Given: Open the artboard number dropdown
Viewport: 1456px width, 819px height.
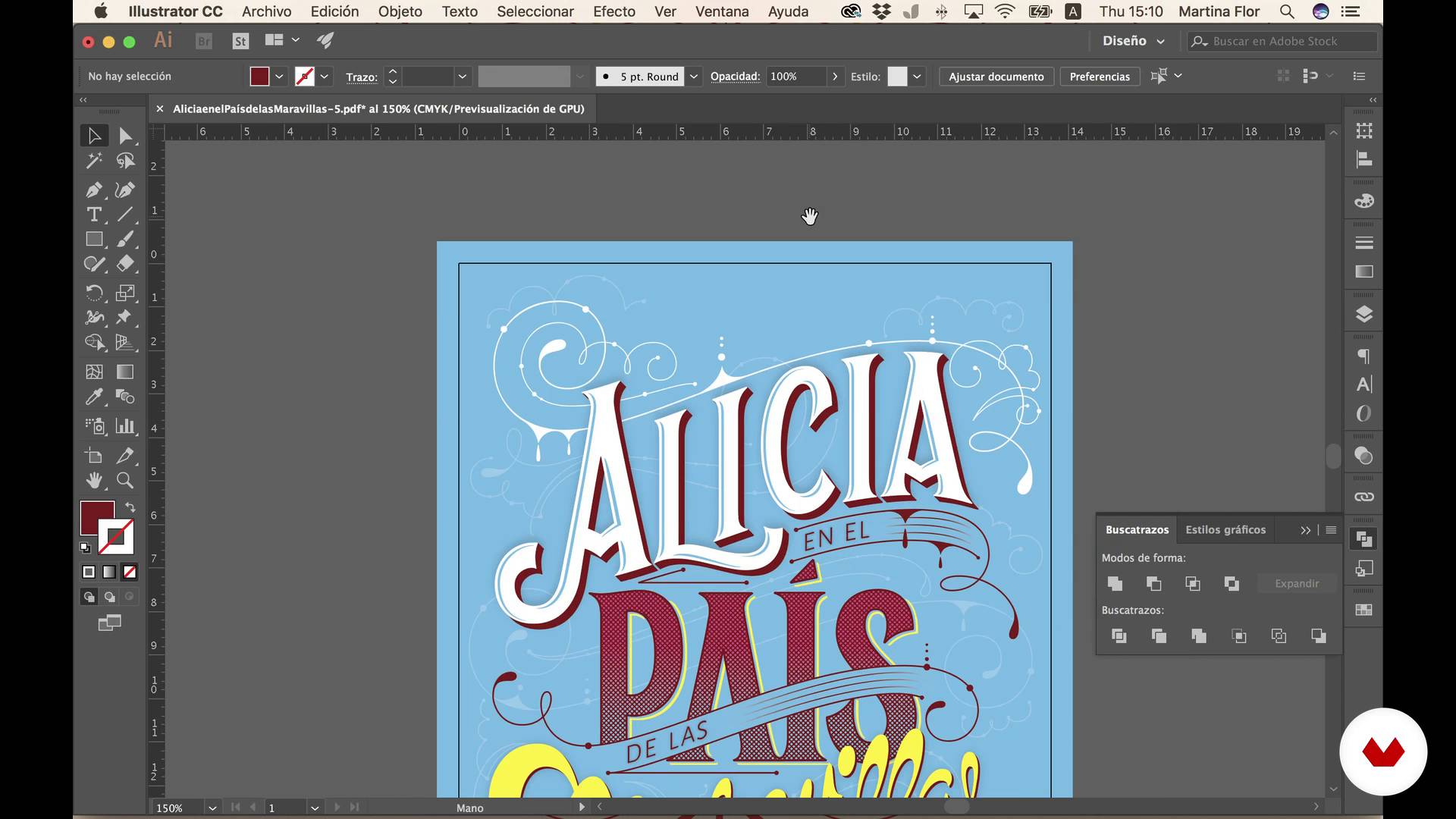Looking at the screenshot, I should 315,808.
